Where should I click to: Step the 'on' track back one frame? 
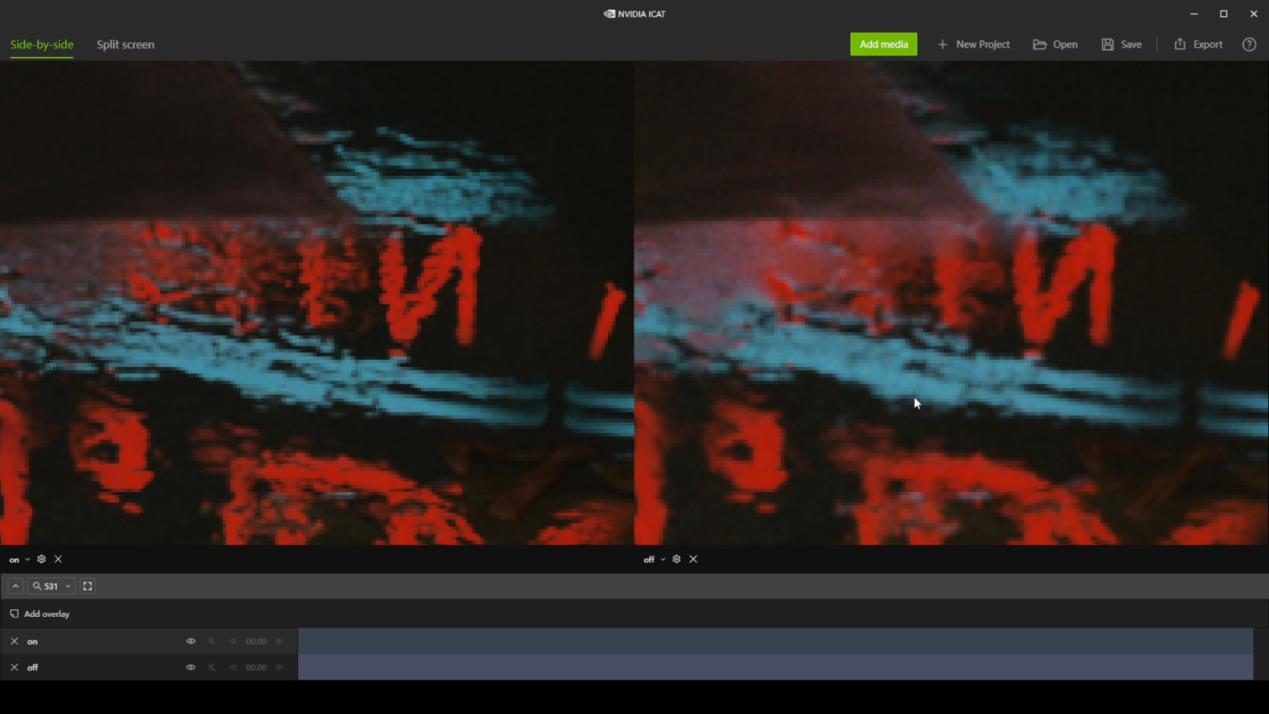[x=233, y=641]
